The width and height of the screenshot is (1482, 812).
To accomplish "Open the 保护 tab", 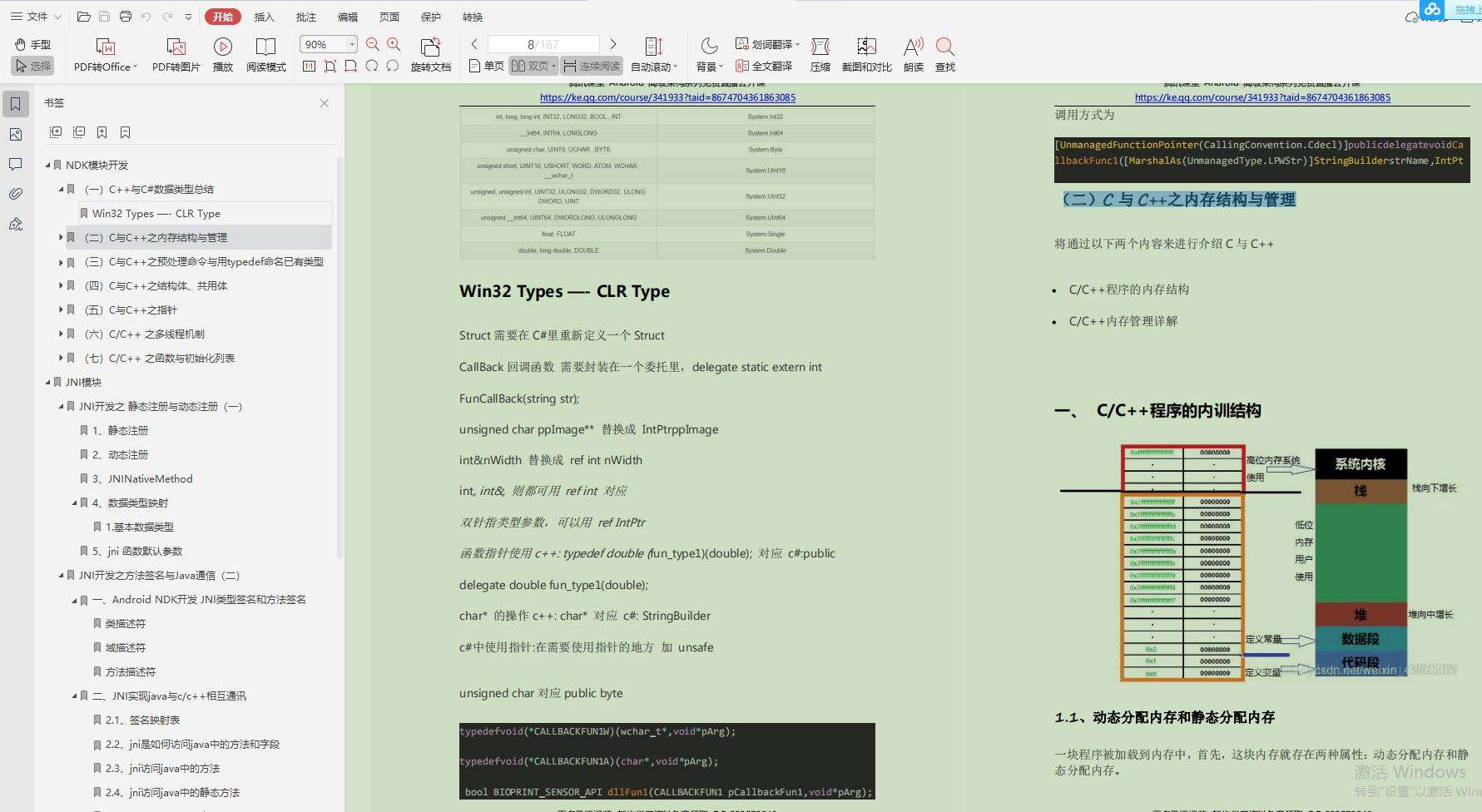I will tap(430, 17).
